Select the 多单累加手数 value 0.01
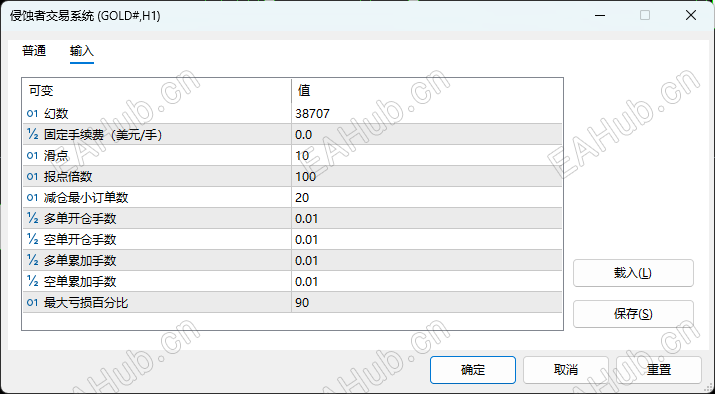 pyautogui.click(x=306, y=260)
